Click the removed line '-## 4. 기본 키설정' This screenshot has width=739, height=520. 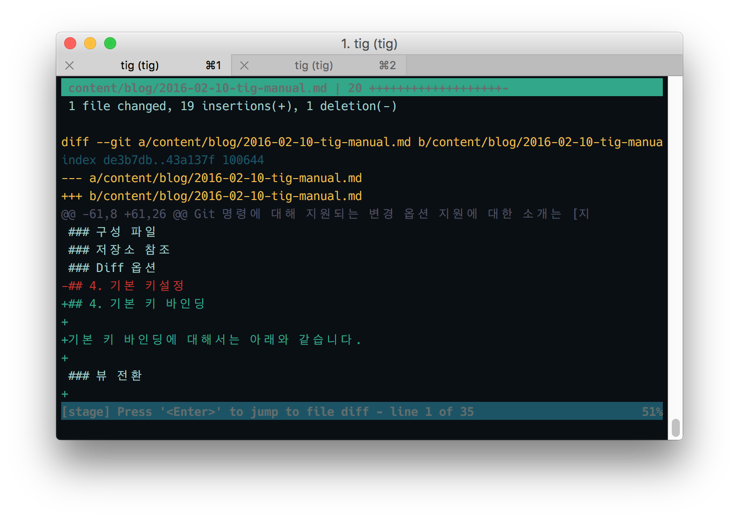coord(123,285)
